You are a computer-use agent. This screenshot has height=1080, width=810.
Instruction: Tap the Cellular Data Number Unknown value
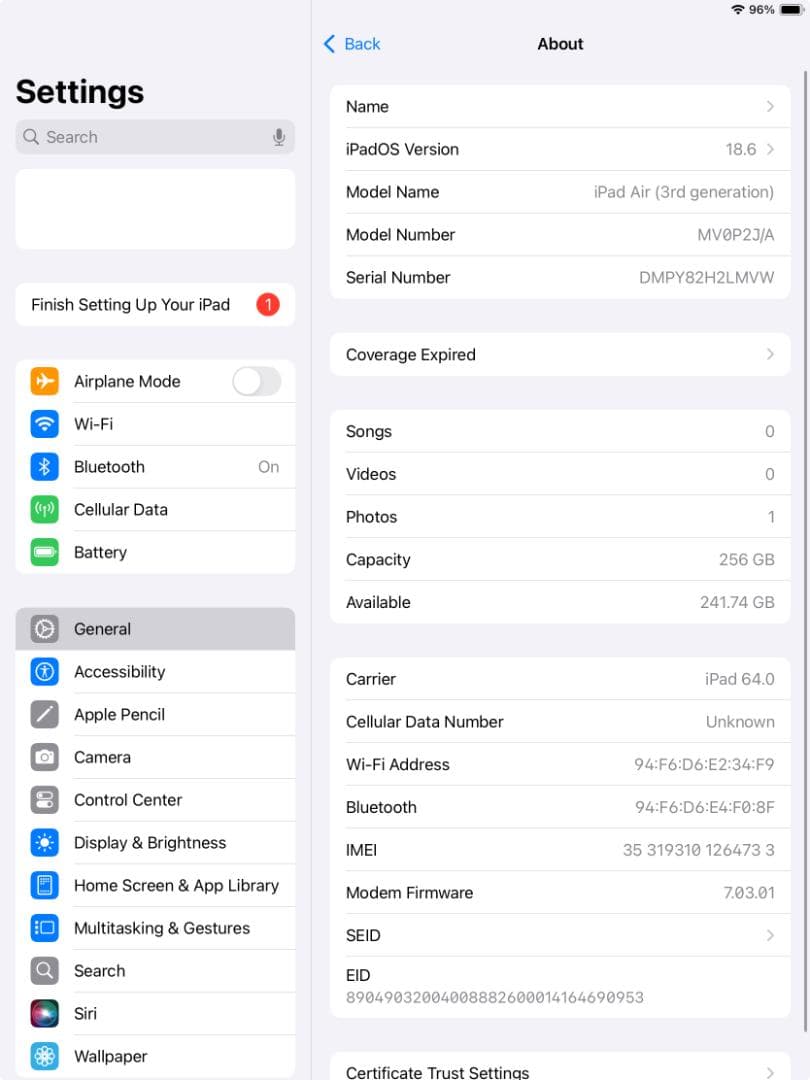pyautogui.click(x=740, y=722)
